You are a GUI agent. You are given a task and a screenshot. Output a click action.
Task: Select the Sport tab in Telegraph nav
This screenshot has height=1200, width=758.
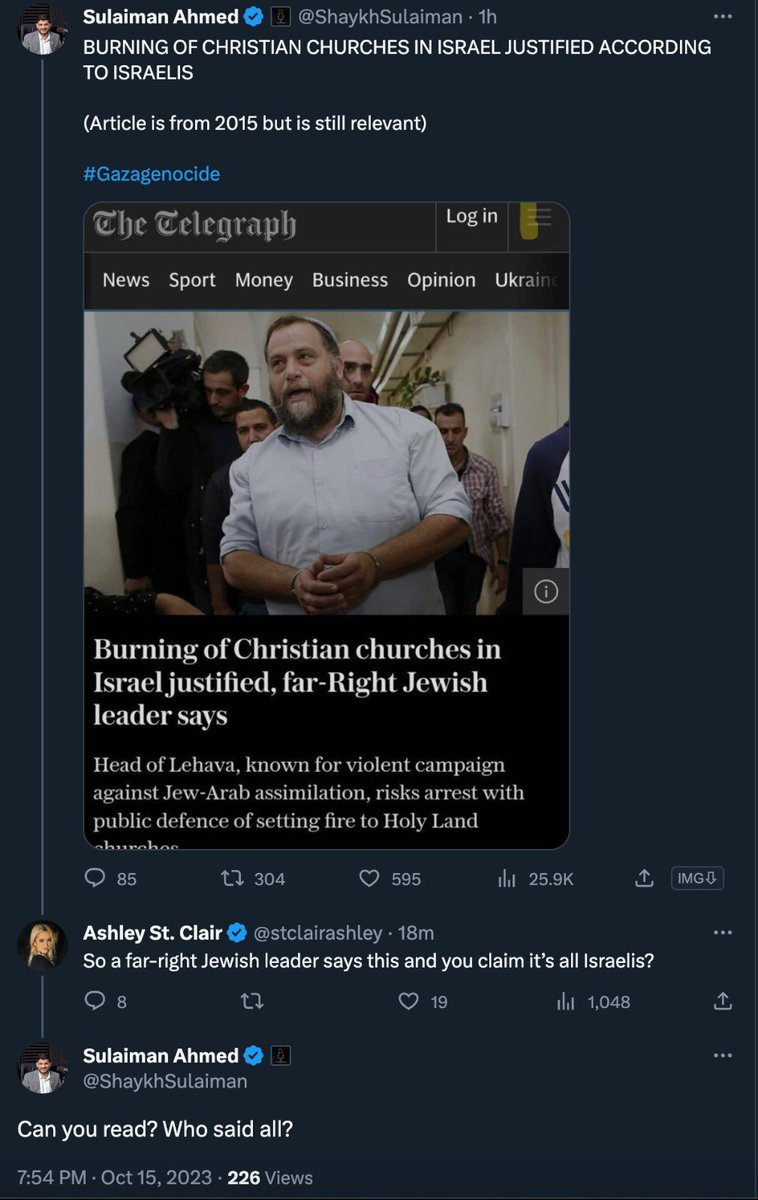(x=192, y=281)
